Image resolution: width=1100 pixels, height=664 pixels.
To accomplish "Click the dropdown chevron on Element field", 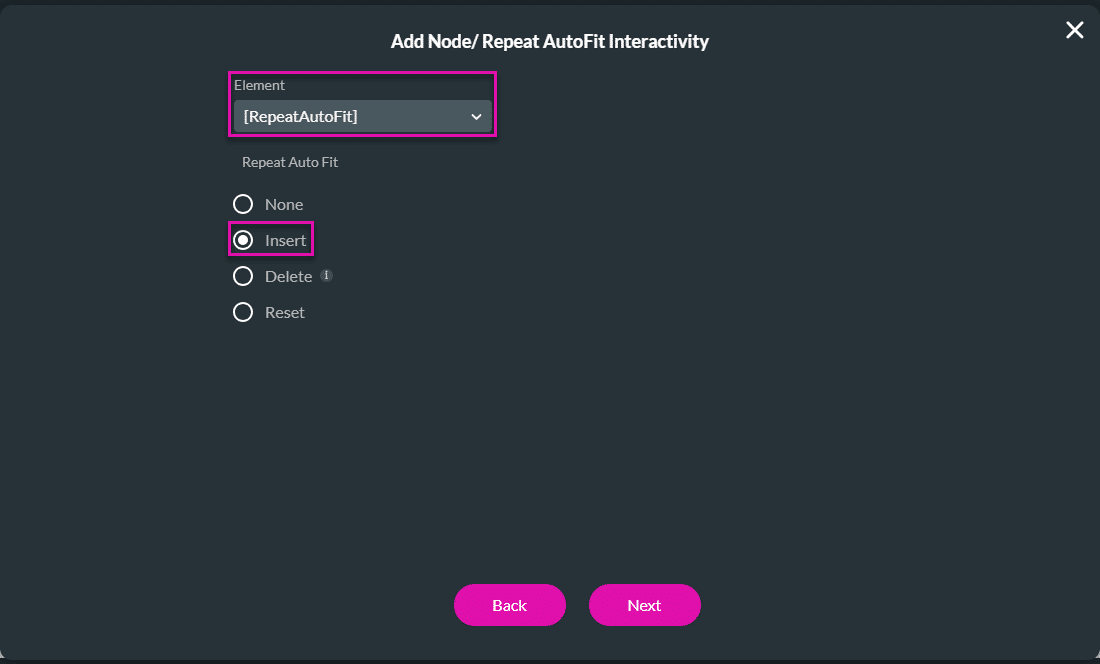I will pyautogui.click(x=477, y=116).
